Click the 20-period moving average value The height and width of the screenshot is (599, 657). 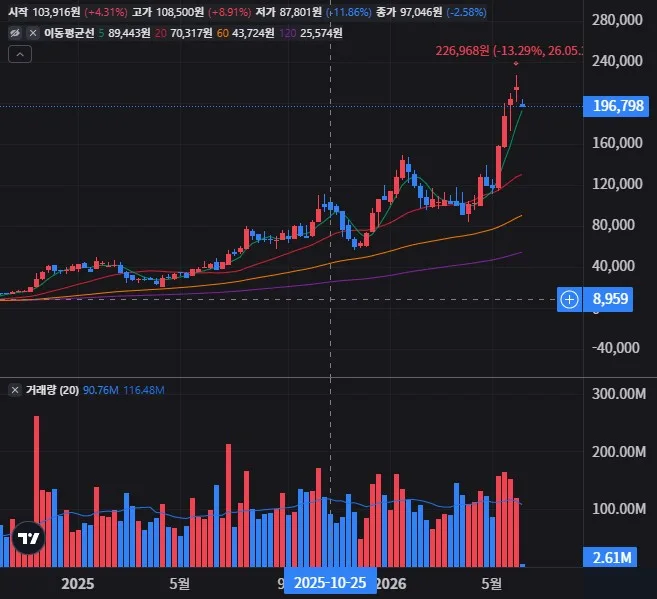[191, 33]
